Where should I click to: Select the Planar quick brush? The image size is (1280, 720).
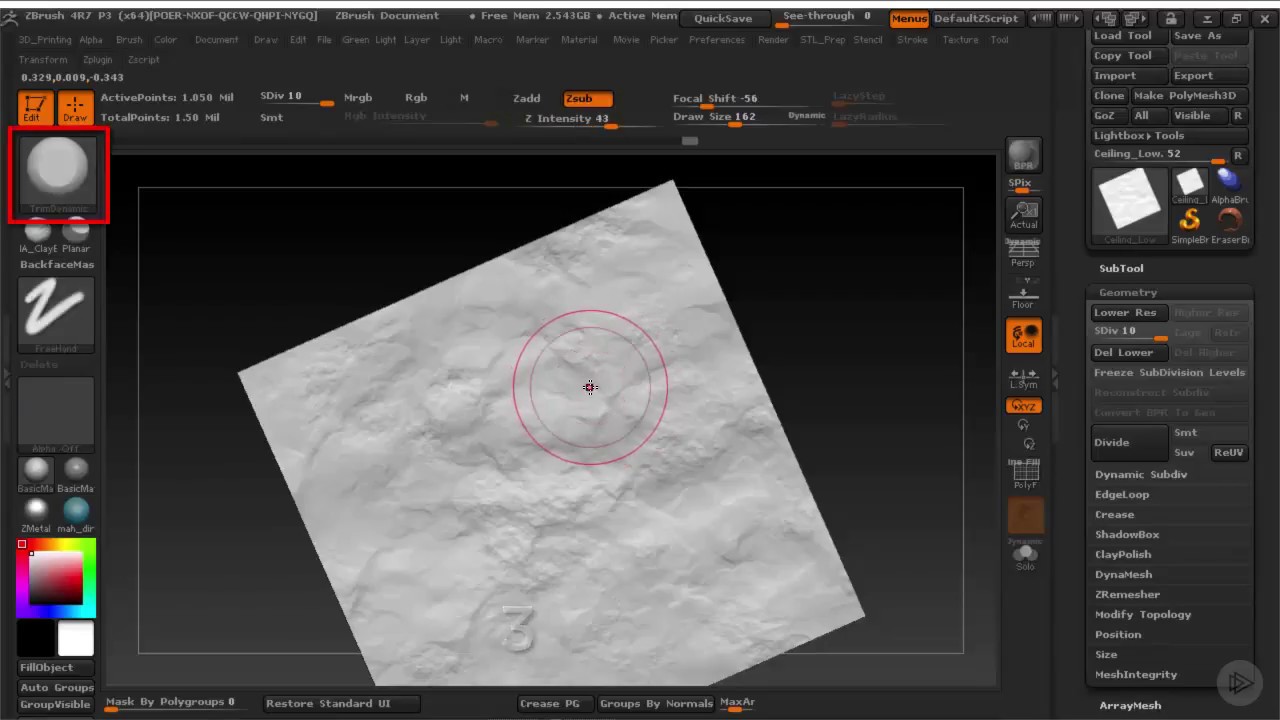point(76,236)
